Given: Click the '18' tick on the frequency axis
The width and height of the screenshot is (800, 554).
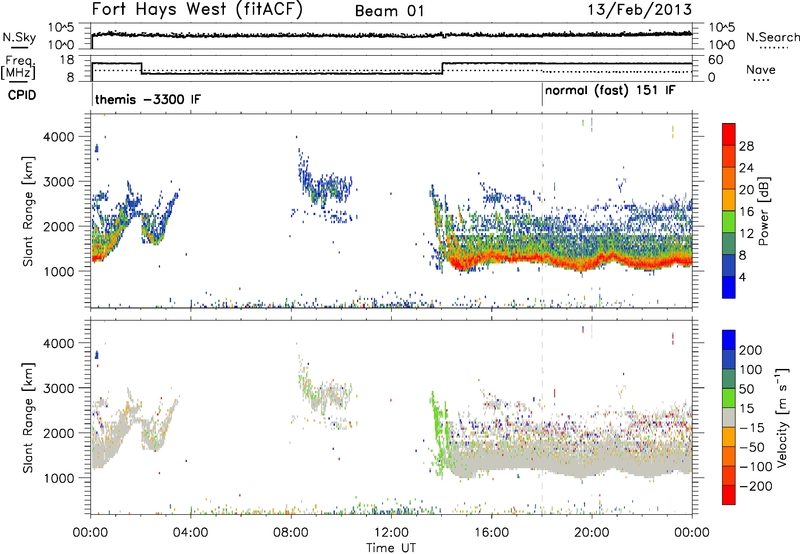Looking at the screenshot, I should click(x=67, y=60).
